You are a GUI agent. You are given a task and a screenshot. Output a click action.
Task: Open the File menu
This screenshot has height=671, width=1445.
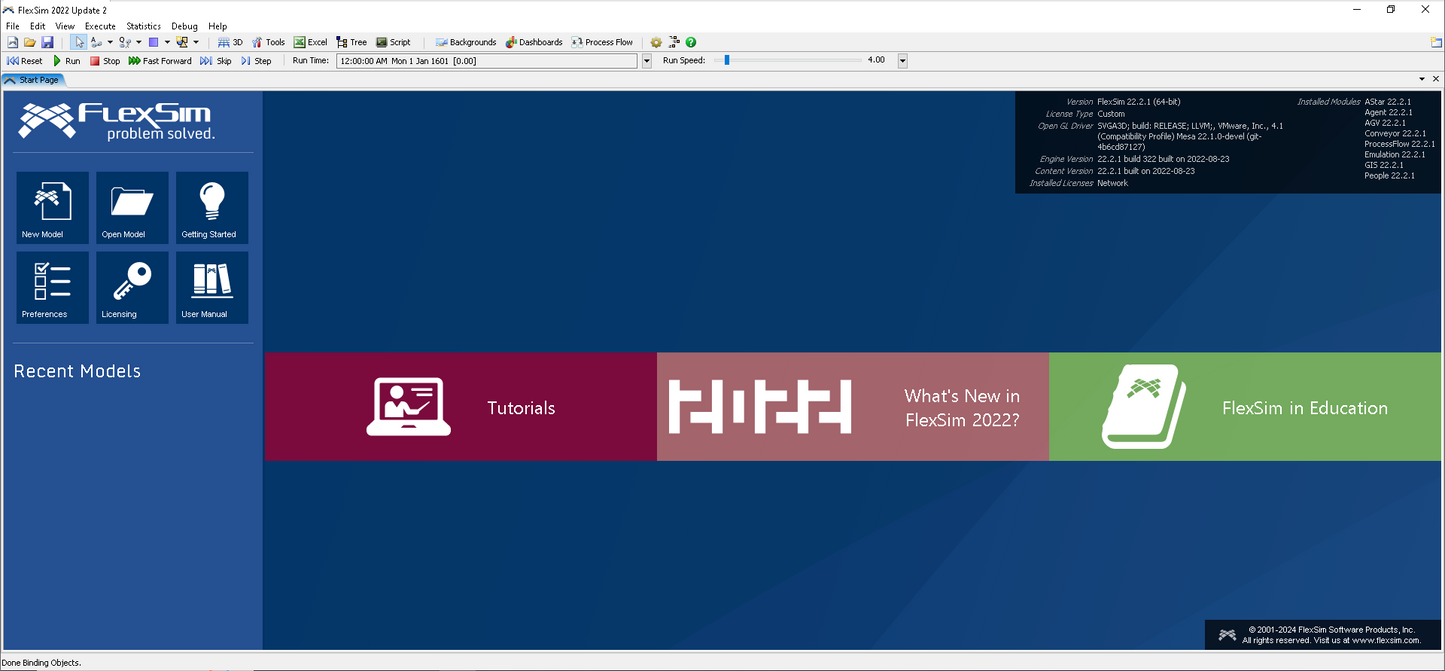click(13, 26)
